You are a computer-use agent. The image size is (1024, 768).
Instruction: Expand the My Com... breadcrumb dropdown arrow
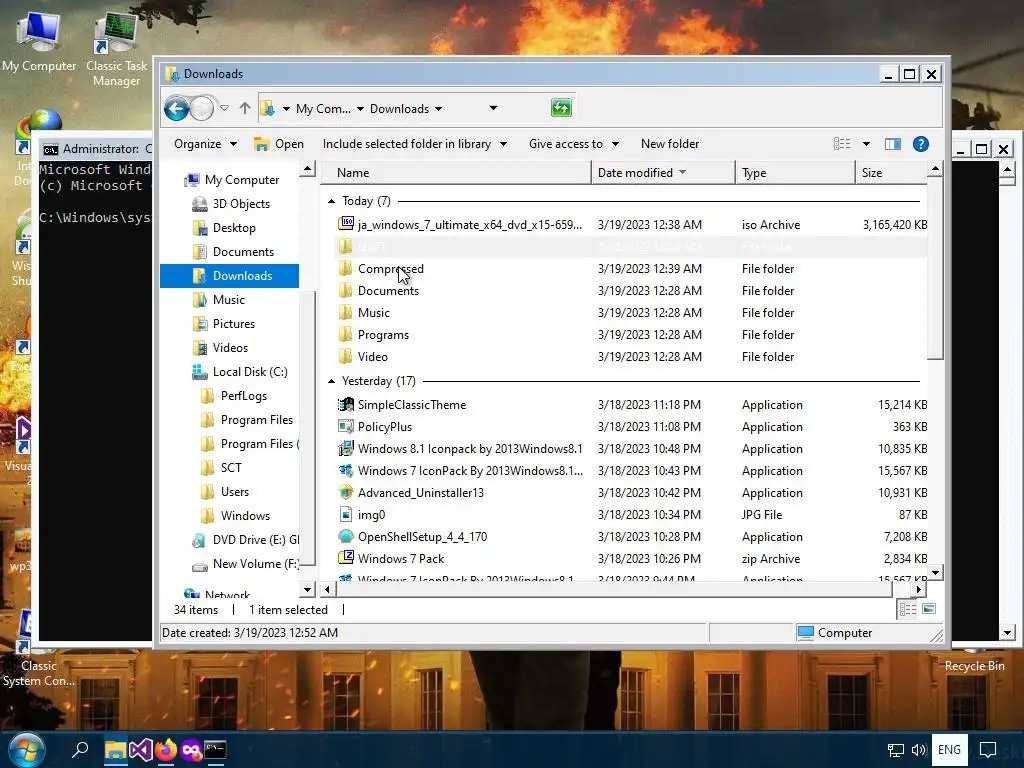coord(360,109)
